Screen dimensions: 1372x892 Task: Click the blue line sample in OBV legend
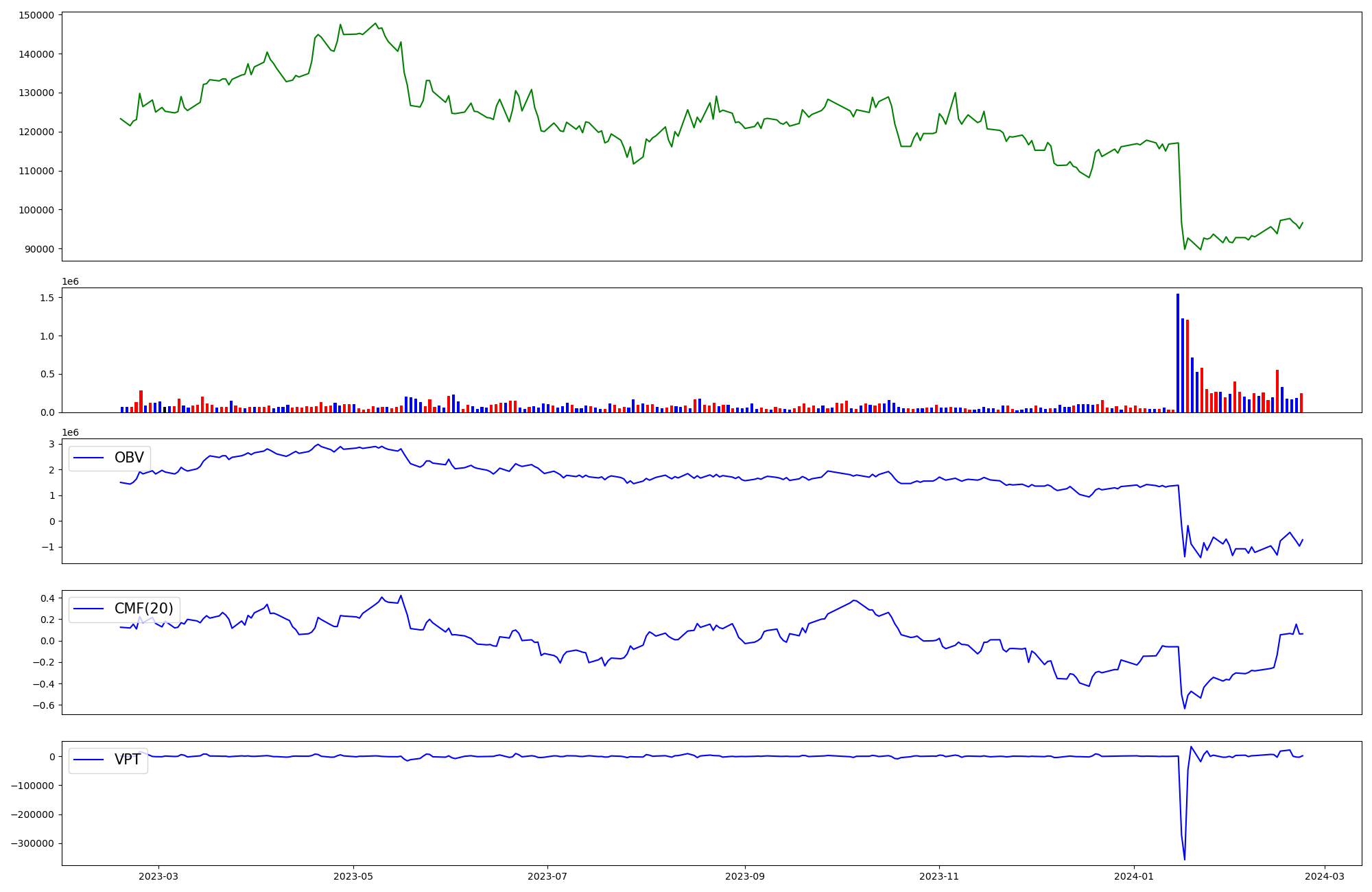point(88,458)
